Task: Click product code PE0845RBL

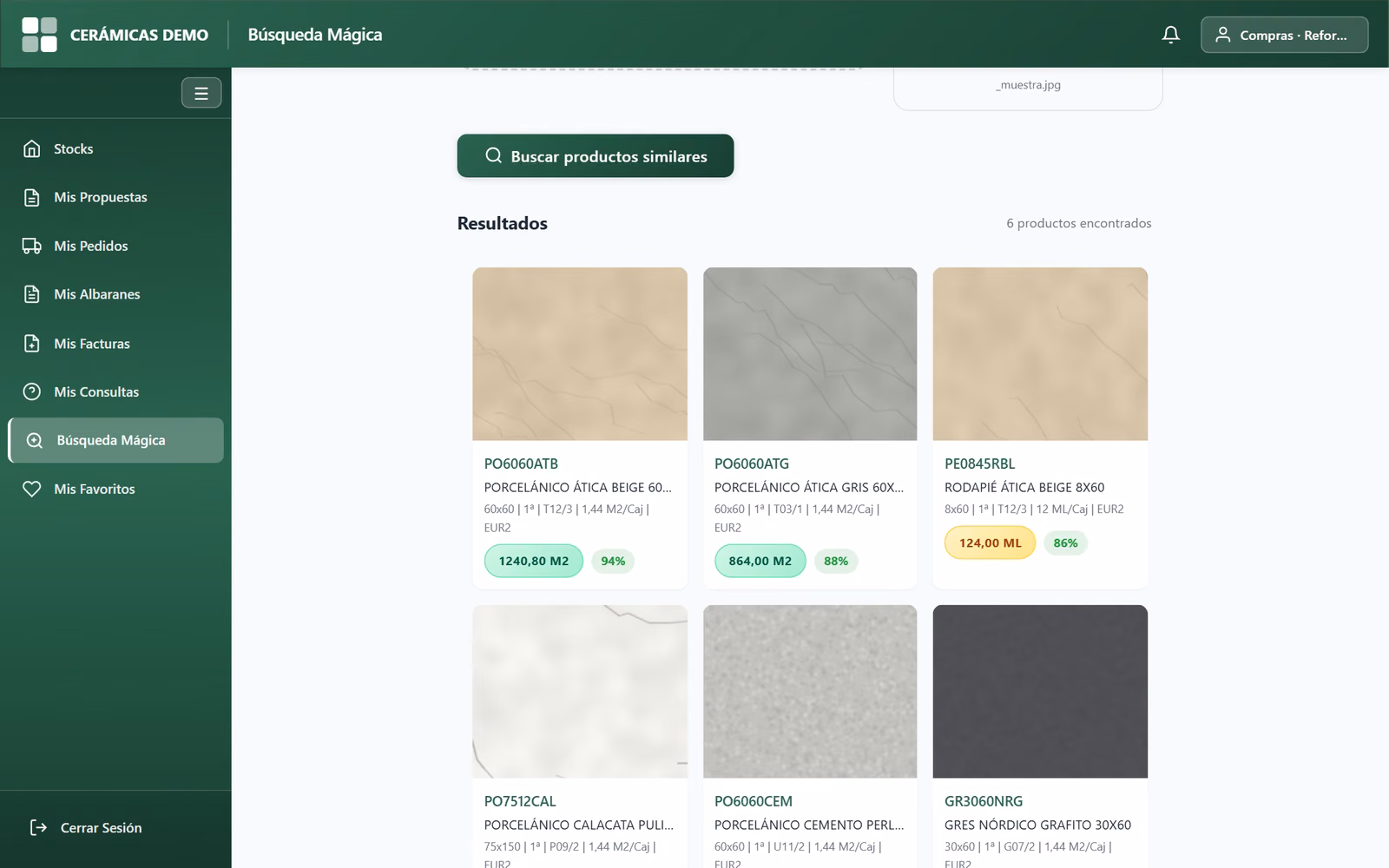Action: [979, 464]
